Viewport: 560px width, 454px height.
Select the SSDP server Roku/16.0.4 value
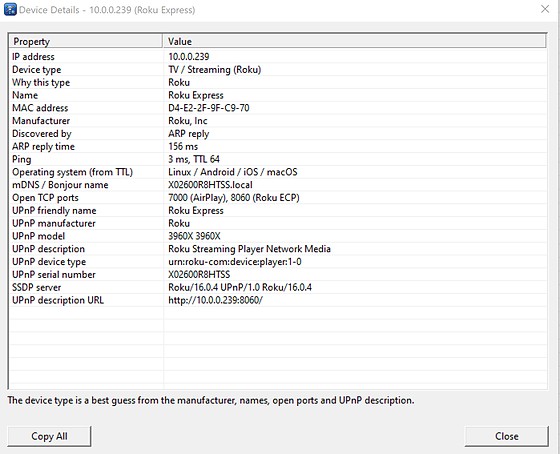pyautogui.click(x=240, y=287)
